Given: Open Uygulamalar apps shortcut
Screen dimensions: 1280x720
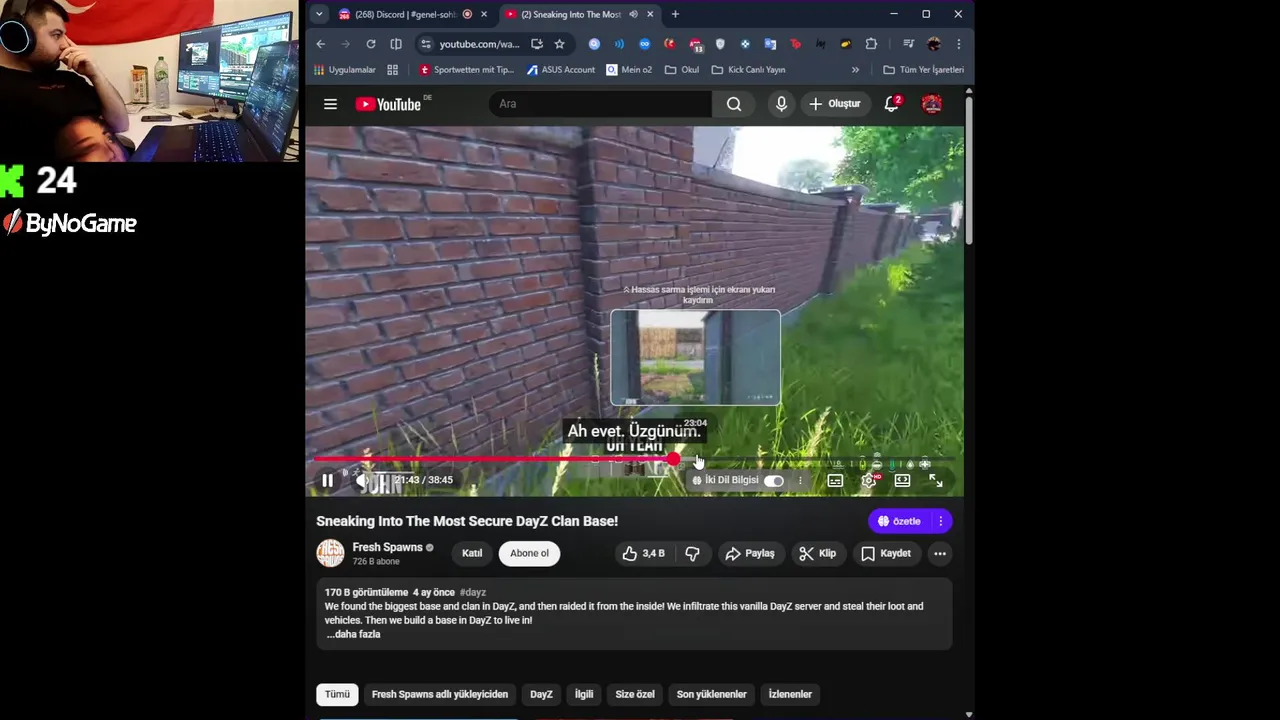Looking at the screenshot, I should 345,70.
